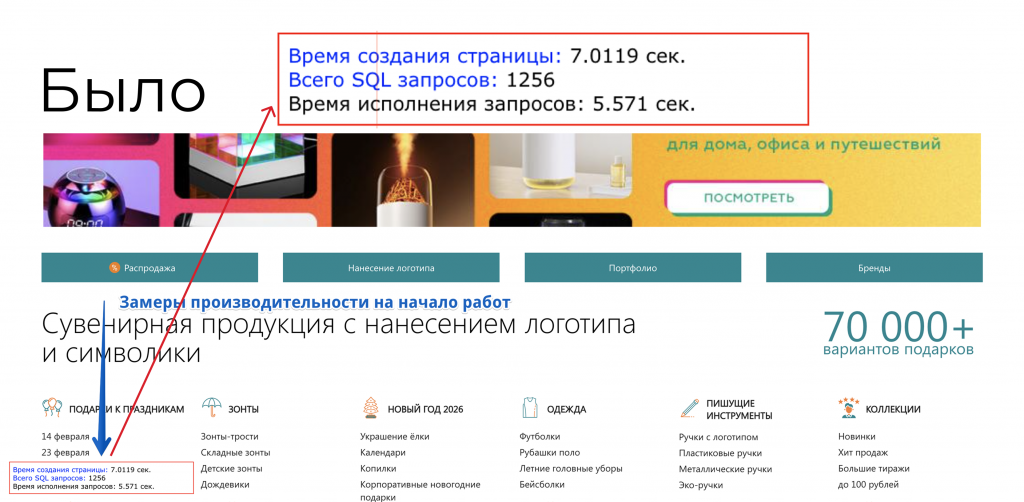The width and height of the screenshot is (1024, 502).
Task: Open Пластиковые ручки link
Action: [x=720, y=452]
